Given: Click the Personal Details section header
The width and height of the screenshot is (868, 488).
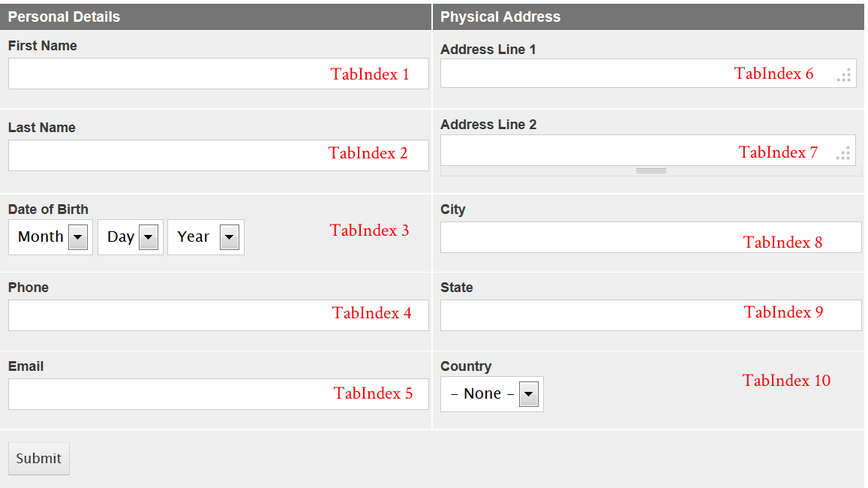Looking at the screenshot, I should pos(215,17).
